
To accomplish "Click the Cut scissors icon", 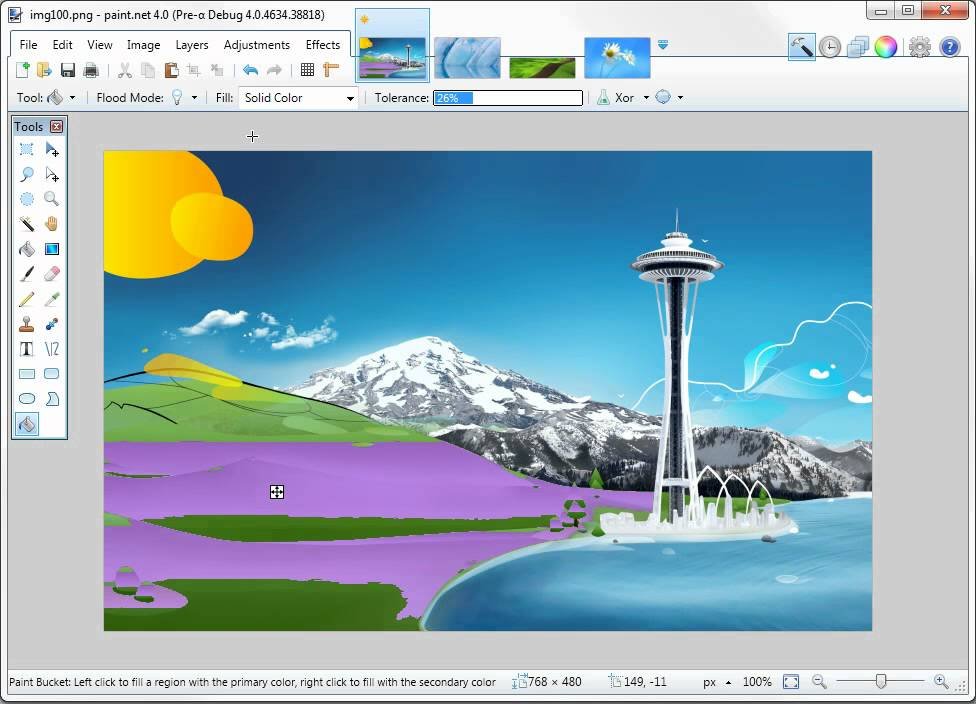I will coord(125,70).
